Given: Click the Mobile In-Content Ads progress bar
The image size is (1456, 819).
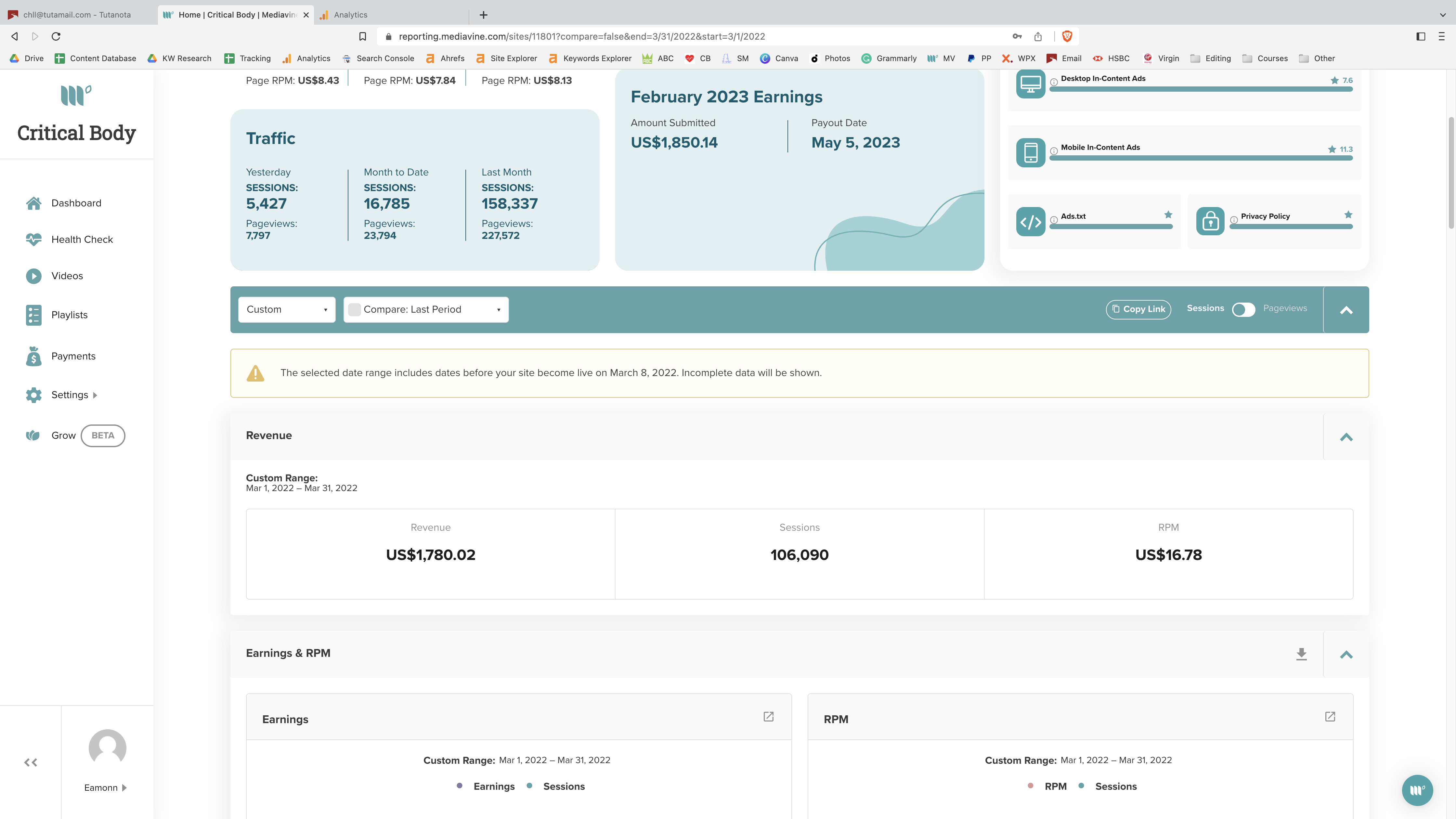Looking at the screenshot, I should 1201,158.
